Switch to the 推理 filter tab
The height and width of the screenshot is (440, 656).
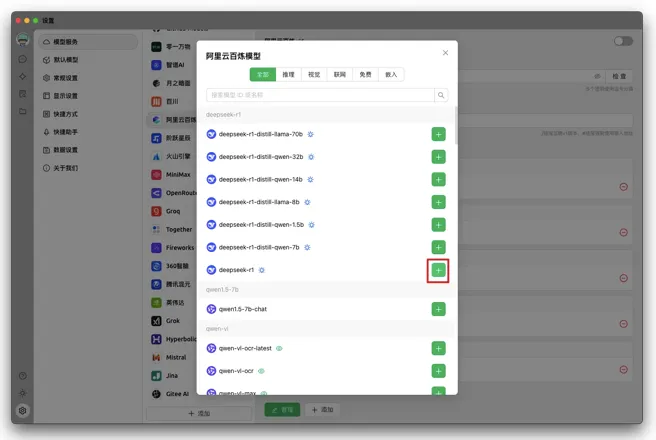pos(288,74)
